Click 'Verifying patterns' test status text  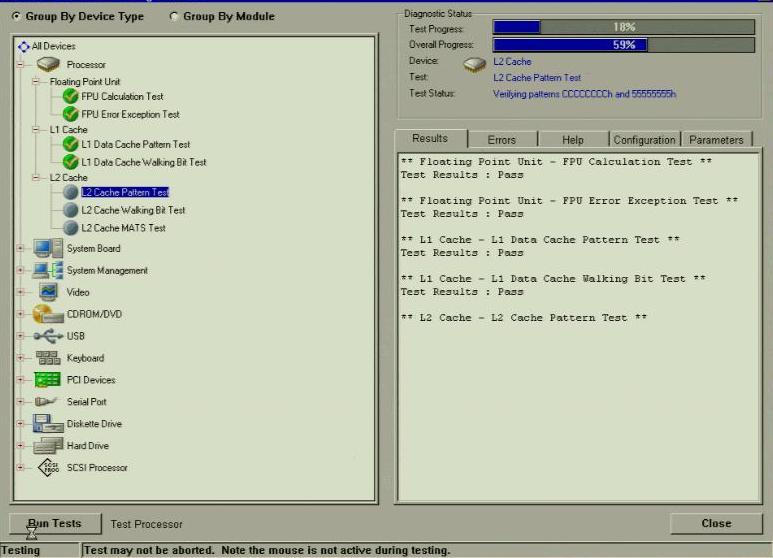pos(584,94)
